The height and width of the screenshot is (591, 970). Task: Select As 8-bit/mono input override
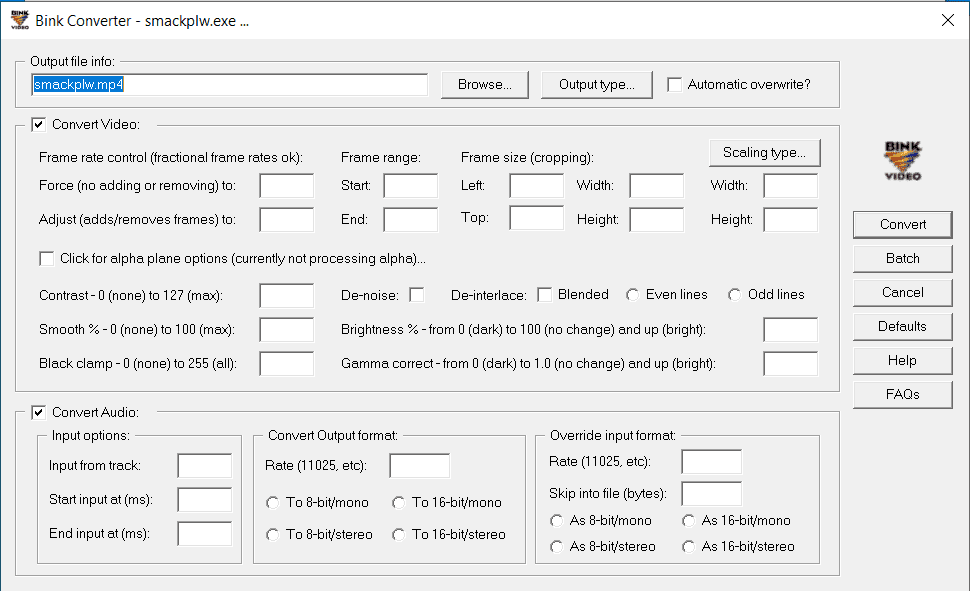[557, 521]
